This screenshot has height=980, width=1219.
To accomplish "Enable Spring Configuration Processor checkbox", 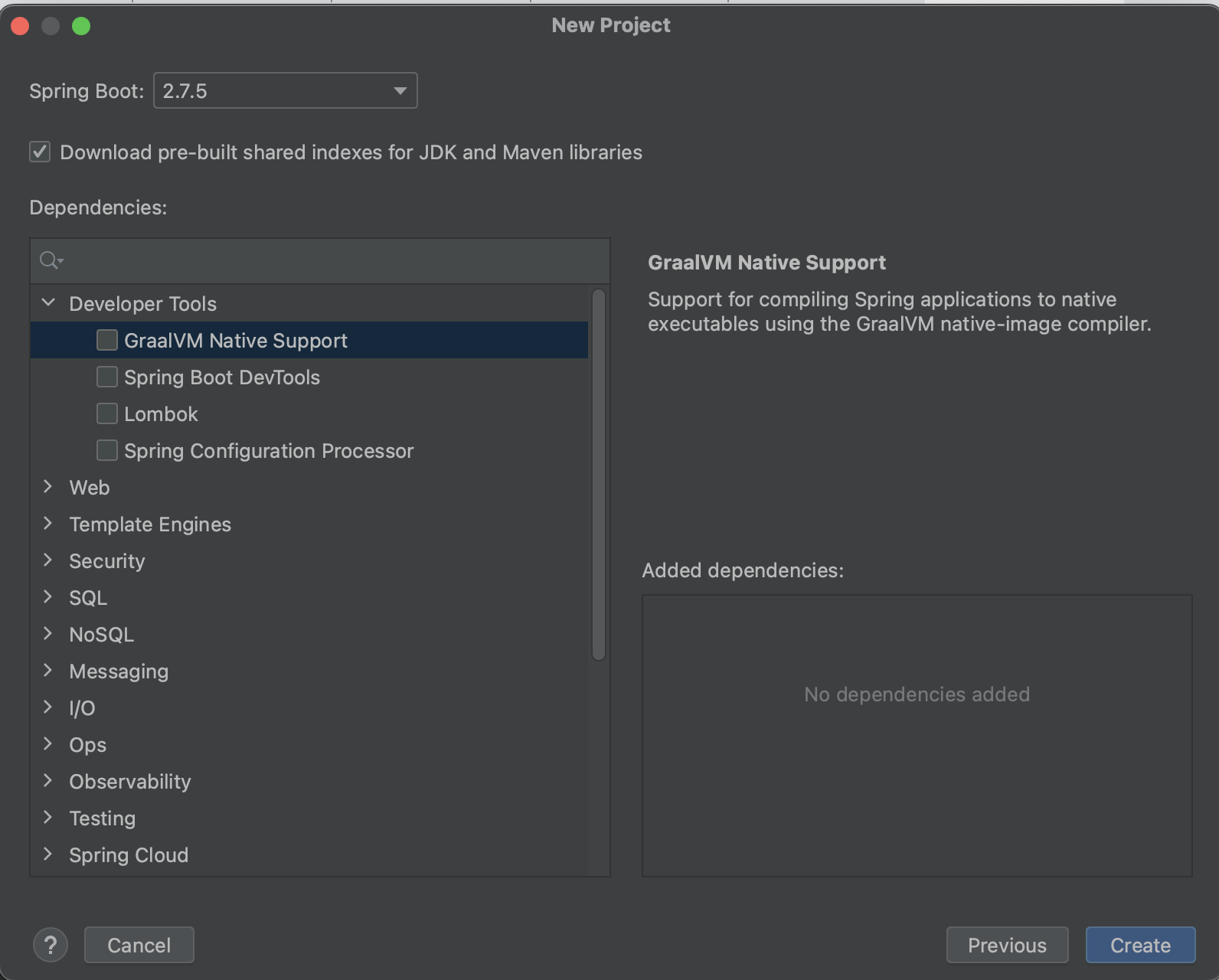I will [x=107, y=450].
